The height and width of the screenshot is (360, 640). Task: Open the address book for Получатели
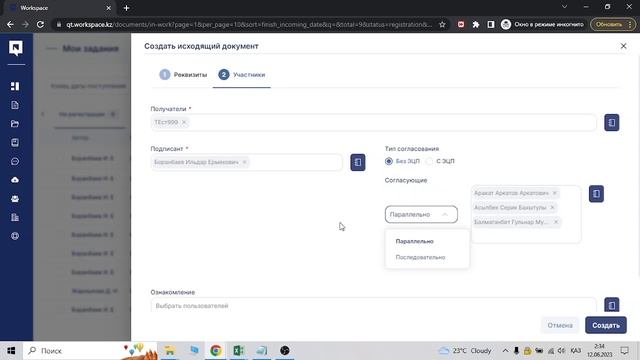pos(611,122)
